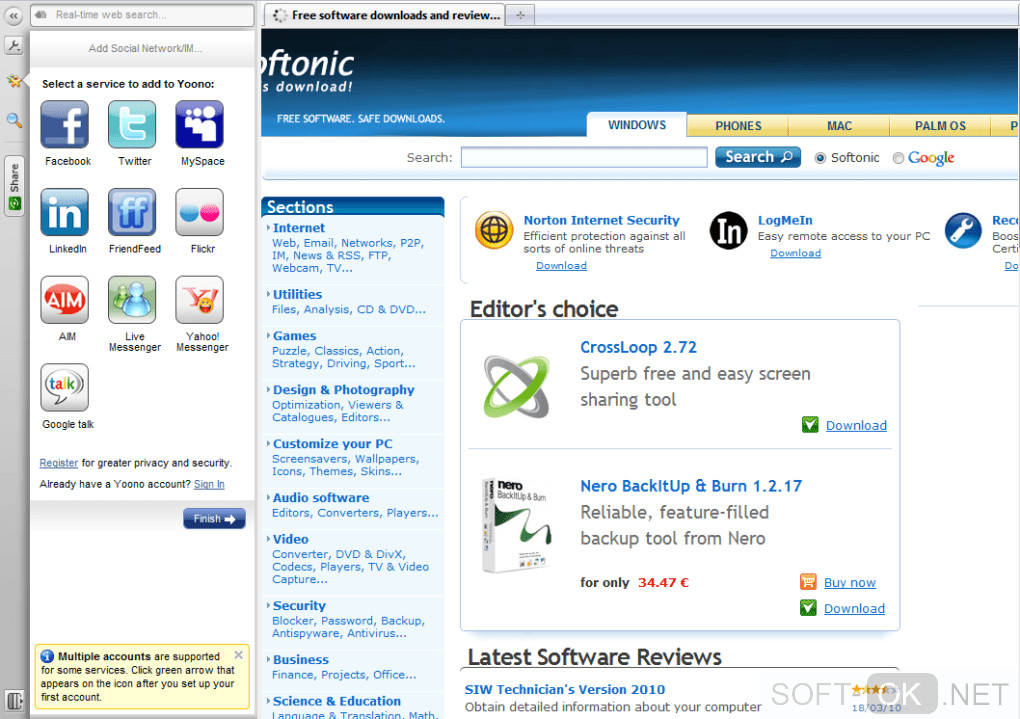Open the LogMeIn title link
Screen dimensions: 1020x719
point(785,221)
